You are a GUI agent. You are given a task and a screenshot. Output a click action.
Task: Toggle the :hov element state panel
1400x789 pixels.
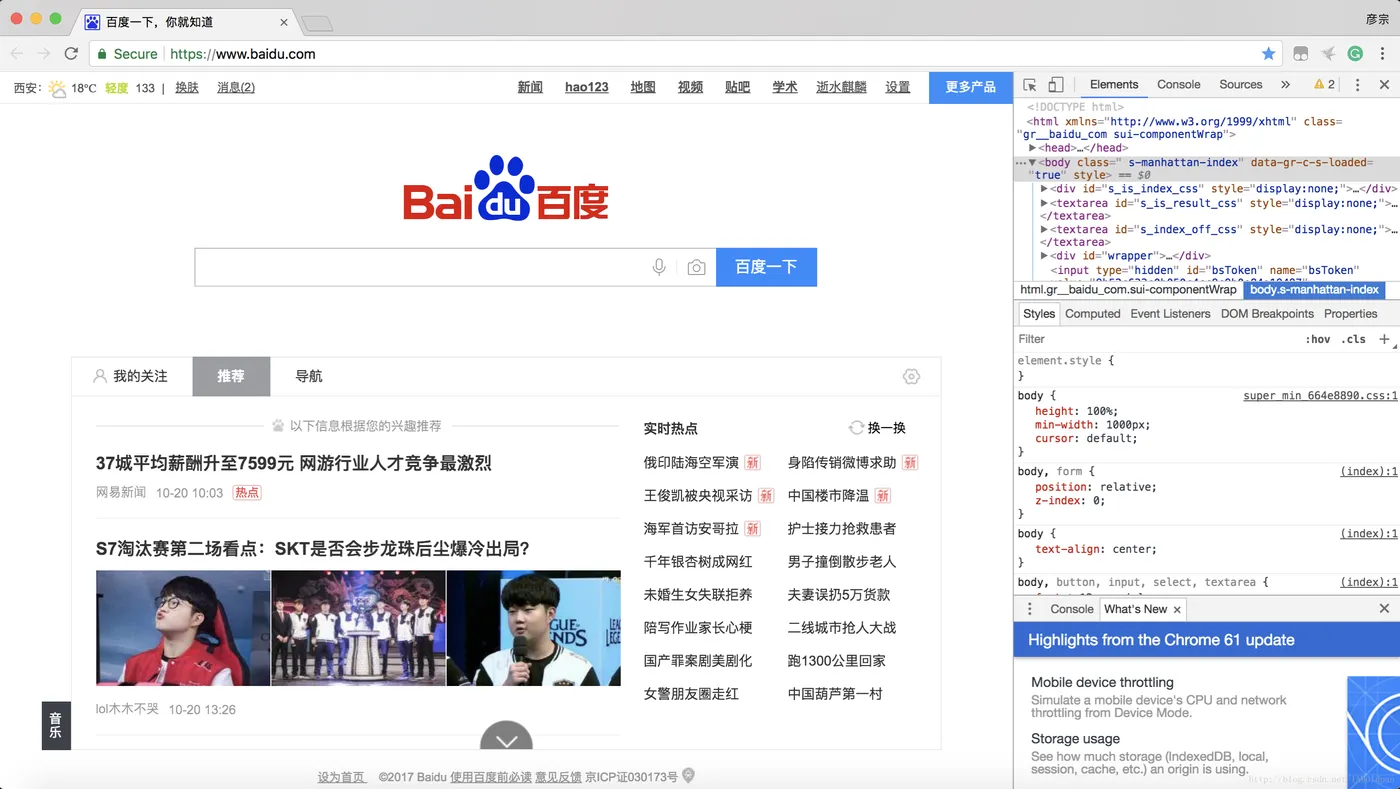[1318, 339]
